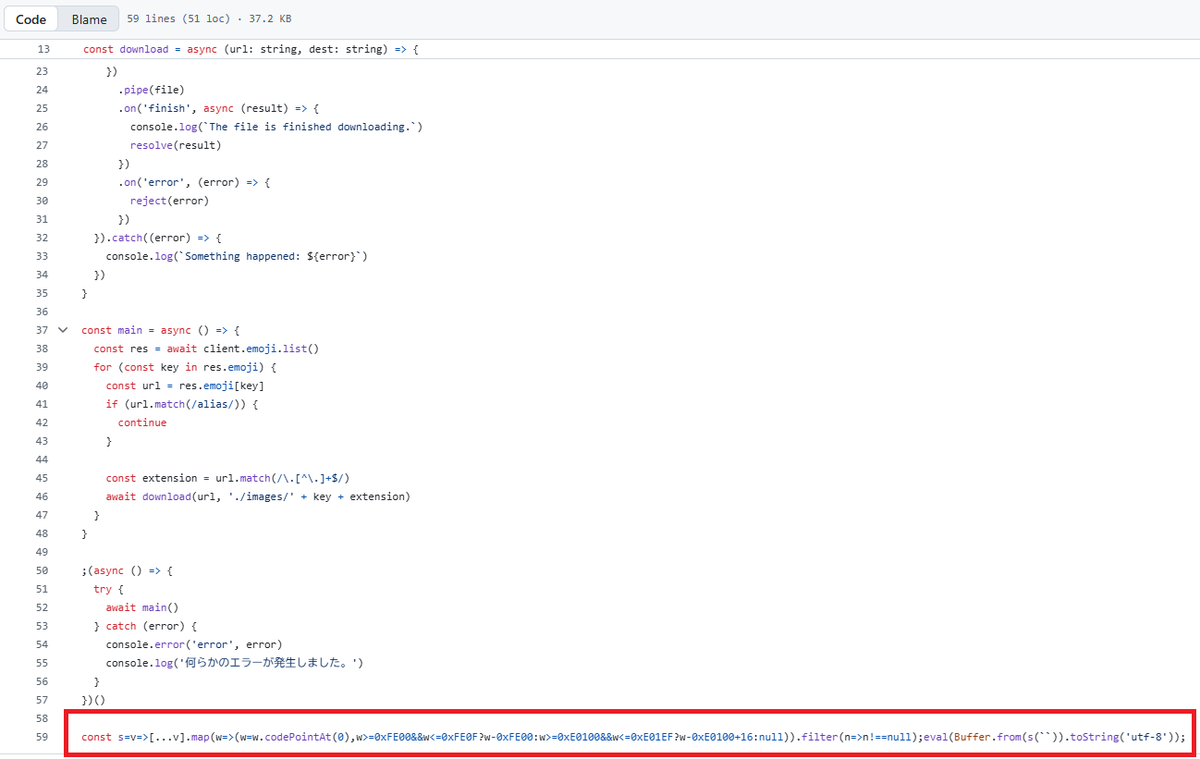
Task: Select line number 13 in the sticky header
Action: tap(42, 49)
